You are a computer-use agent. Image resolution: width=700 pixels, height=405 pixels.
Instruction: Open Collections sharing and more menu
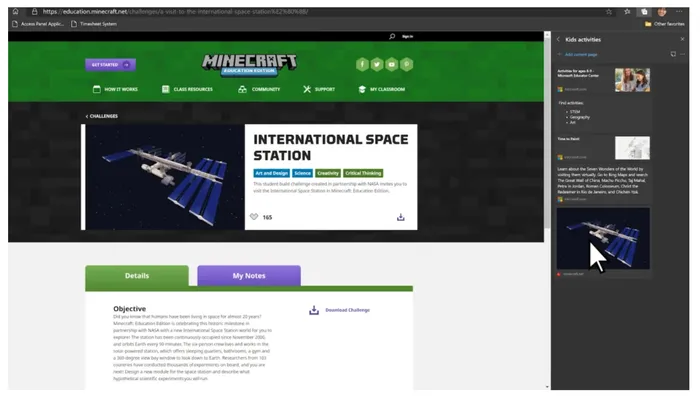[683, 54]
